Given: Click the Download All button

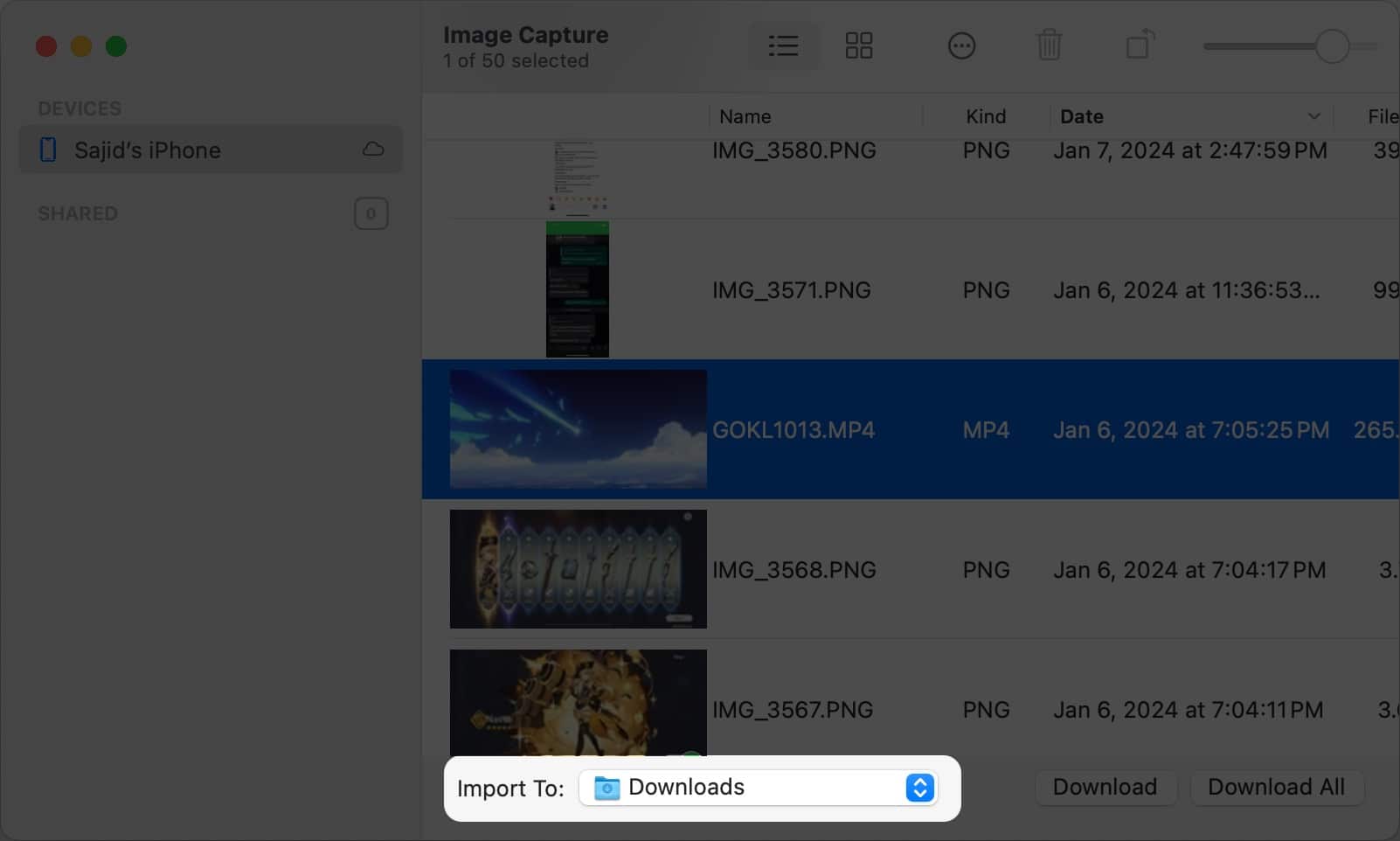Looking at the screenshot, I should 1276,787.
